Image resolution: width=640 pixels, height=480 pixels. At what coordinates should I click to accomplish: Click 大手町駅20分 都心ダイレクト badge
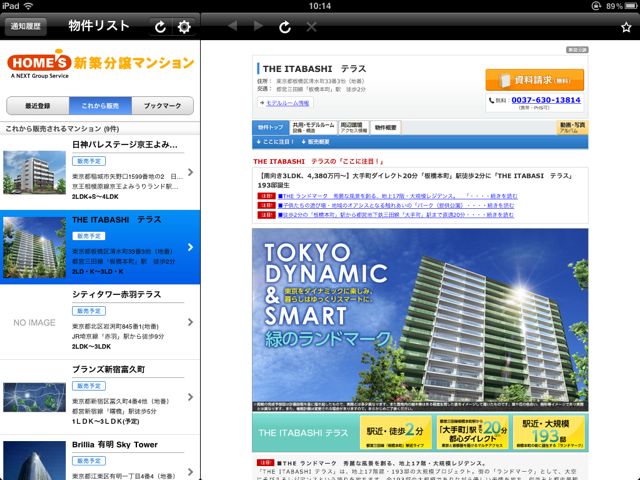pyautogui.click(x=473, y=432)
